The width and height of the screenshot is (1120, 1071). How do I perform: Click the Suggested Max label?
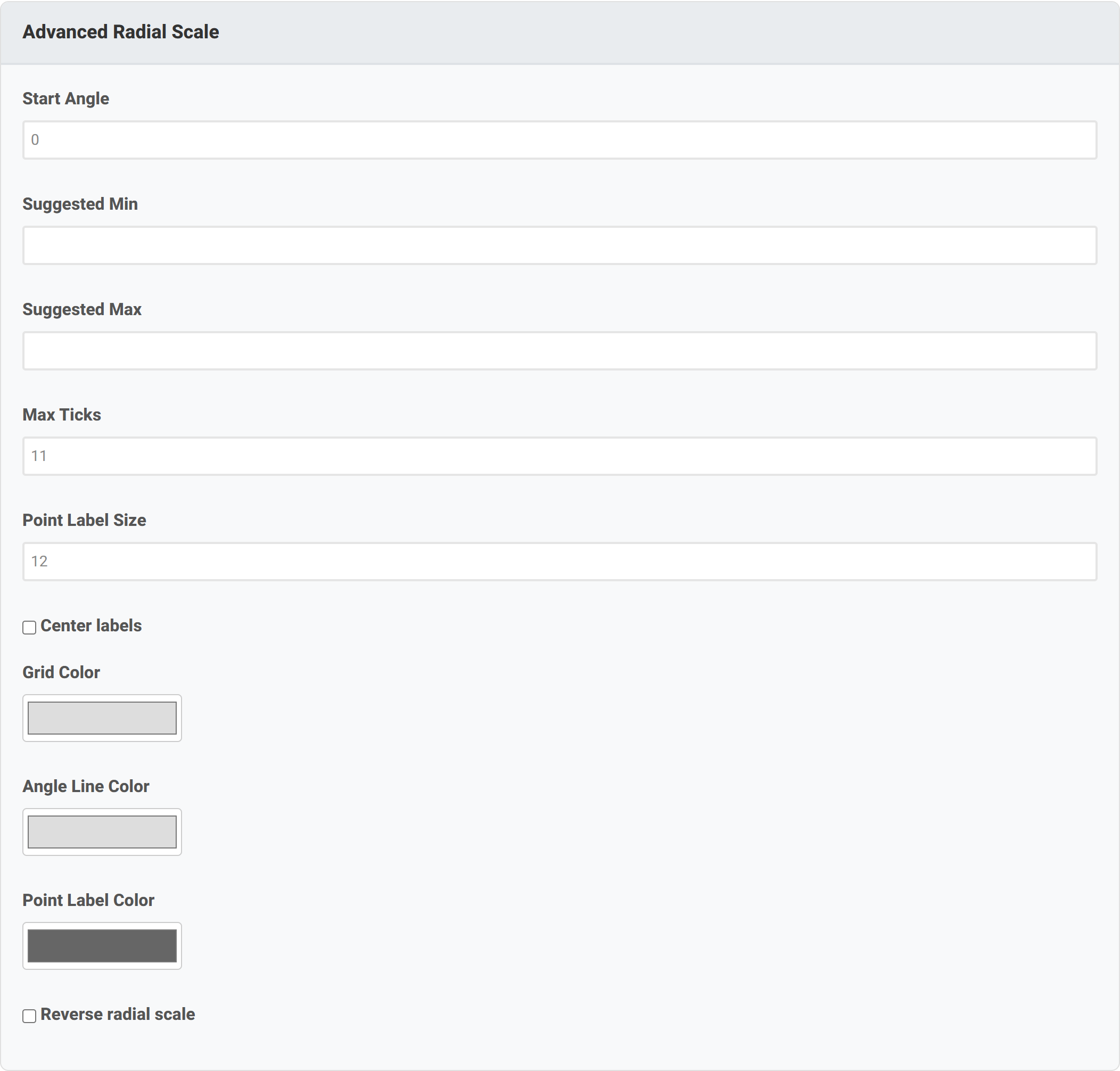[81, 309]
